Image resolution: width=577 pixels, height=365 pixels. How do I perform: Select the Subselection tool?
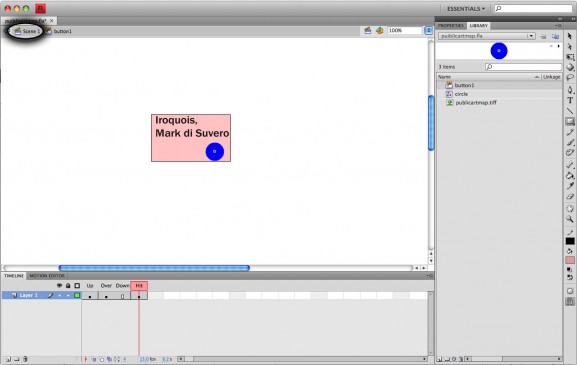[x=570, y=47]
